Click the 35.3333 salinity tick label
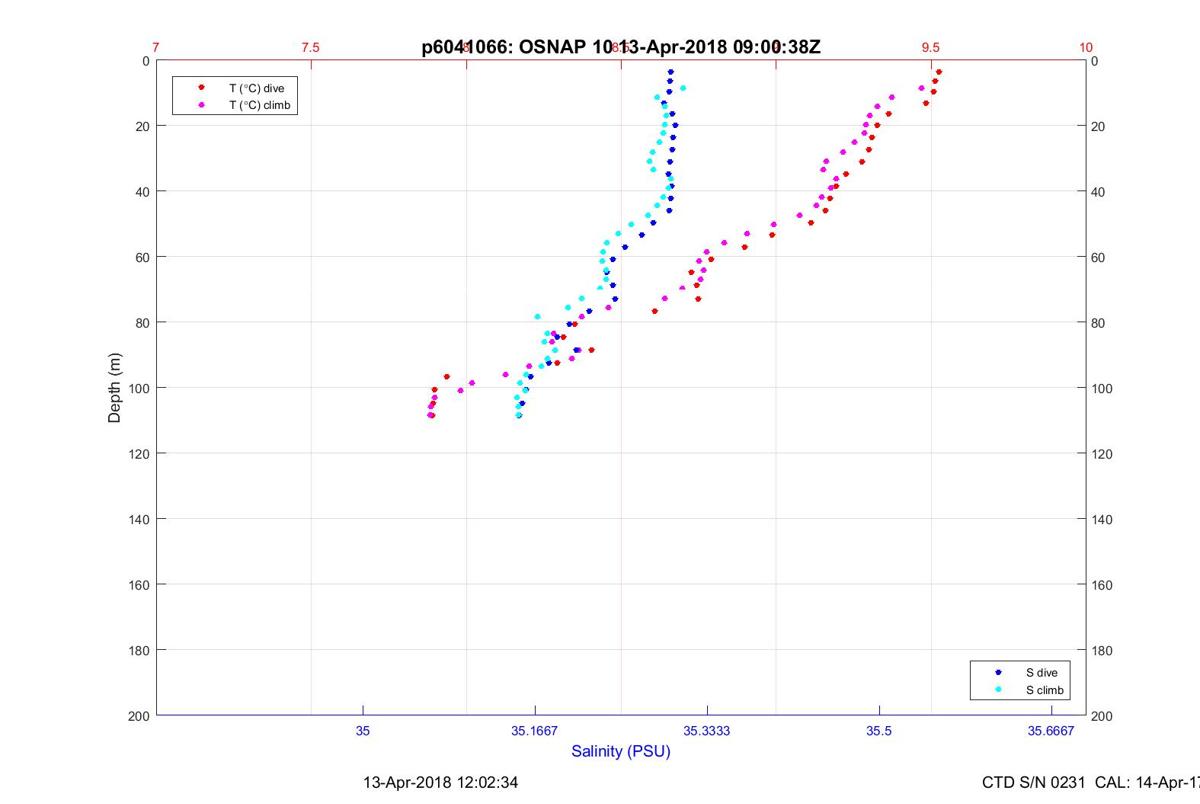1200x804 pixels. click(707, 731)
